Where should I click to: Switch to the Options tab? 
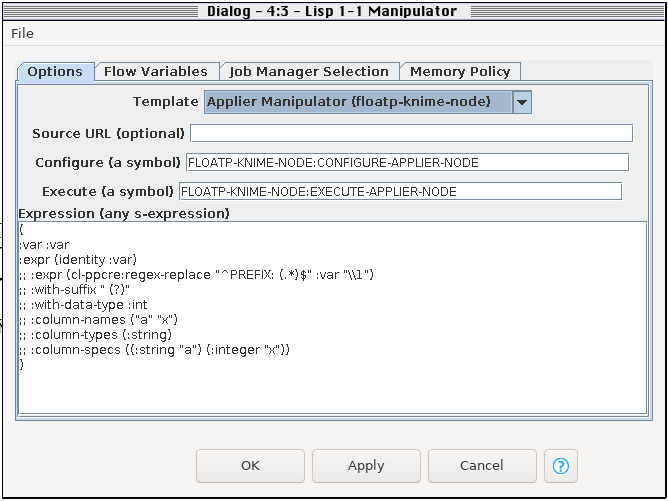pyautogui.click(x=55, y=72)
